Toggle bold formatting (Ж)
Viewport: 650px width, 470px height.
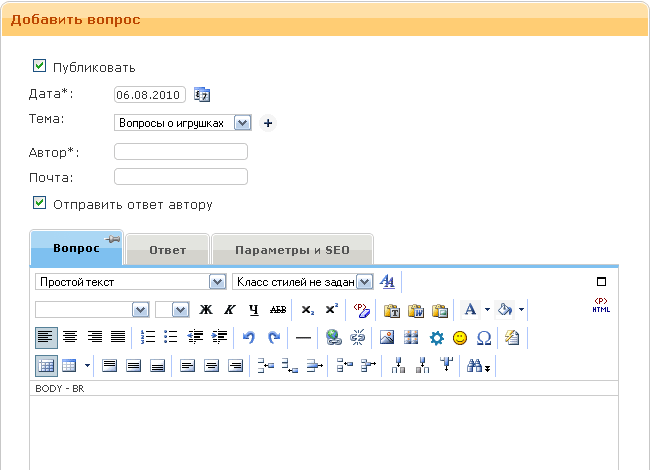click(207, 310)
